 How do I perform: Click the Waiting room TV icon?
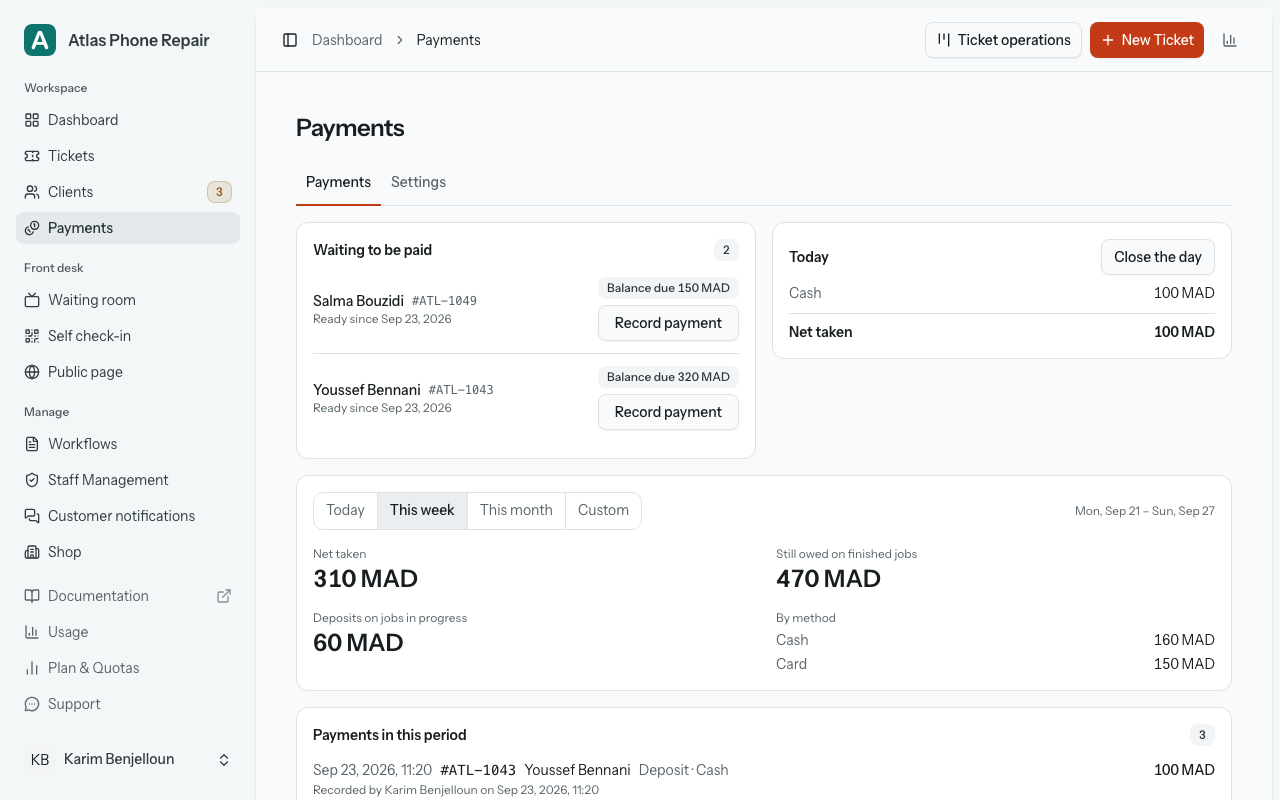[x=32, y=300]
